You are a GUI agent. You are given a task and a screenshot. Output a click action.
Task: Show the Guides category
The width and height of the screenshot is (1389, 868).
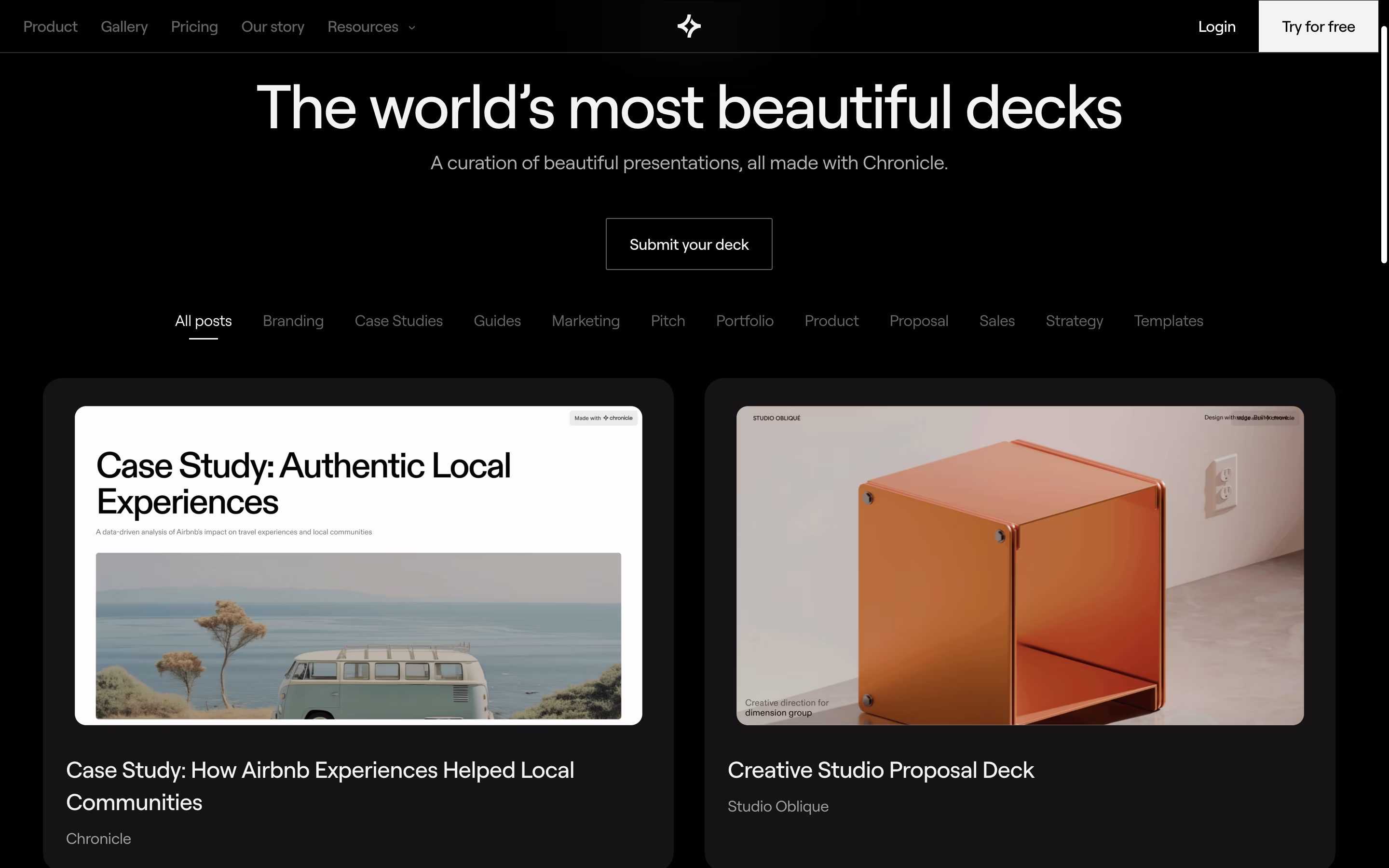497,321
